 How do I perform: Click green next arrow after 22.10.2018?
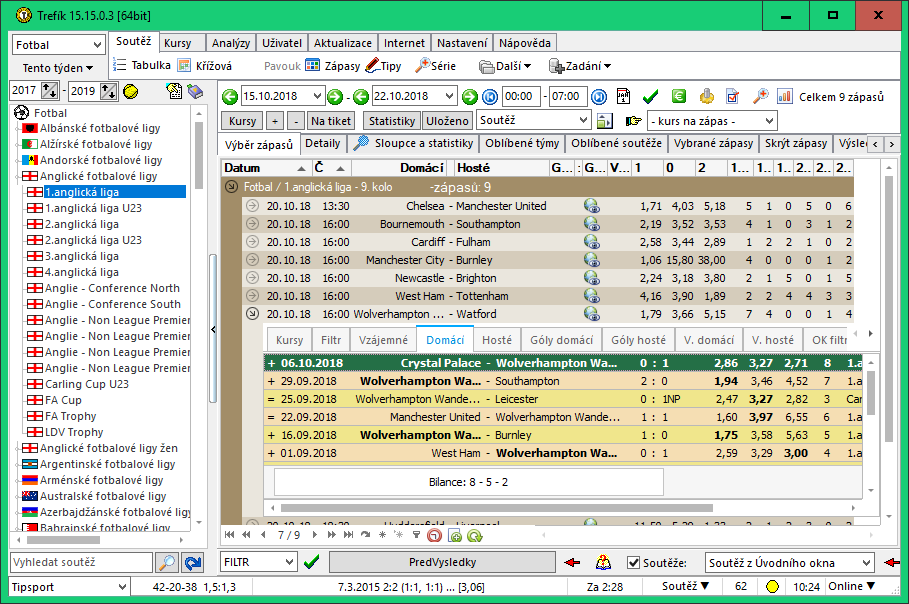pos(470,97)
